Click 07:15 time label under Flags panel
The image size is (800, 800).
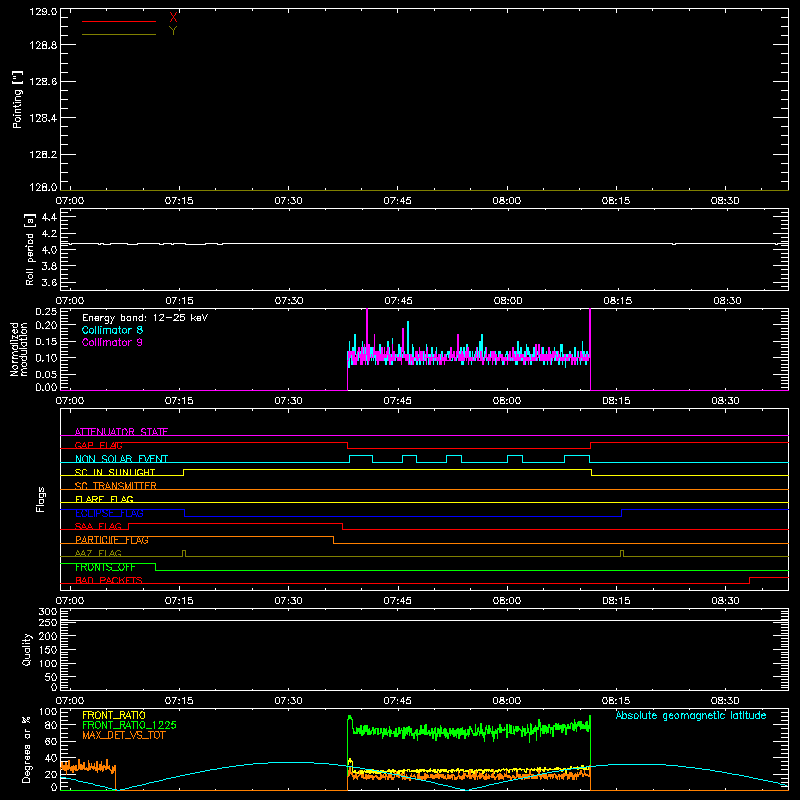(179, 601)
